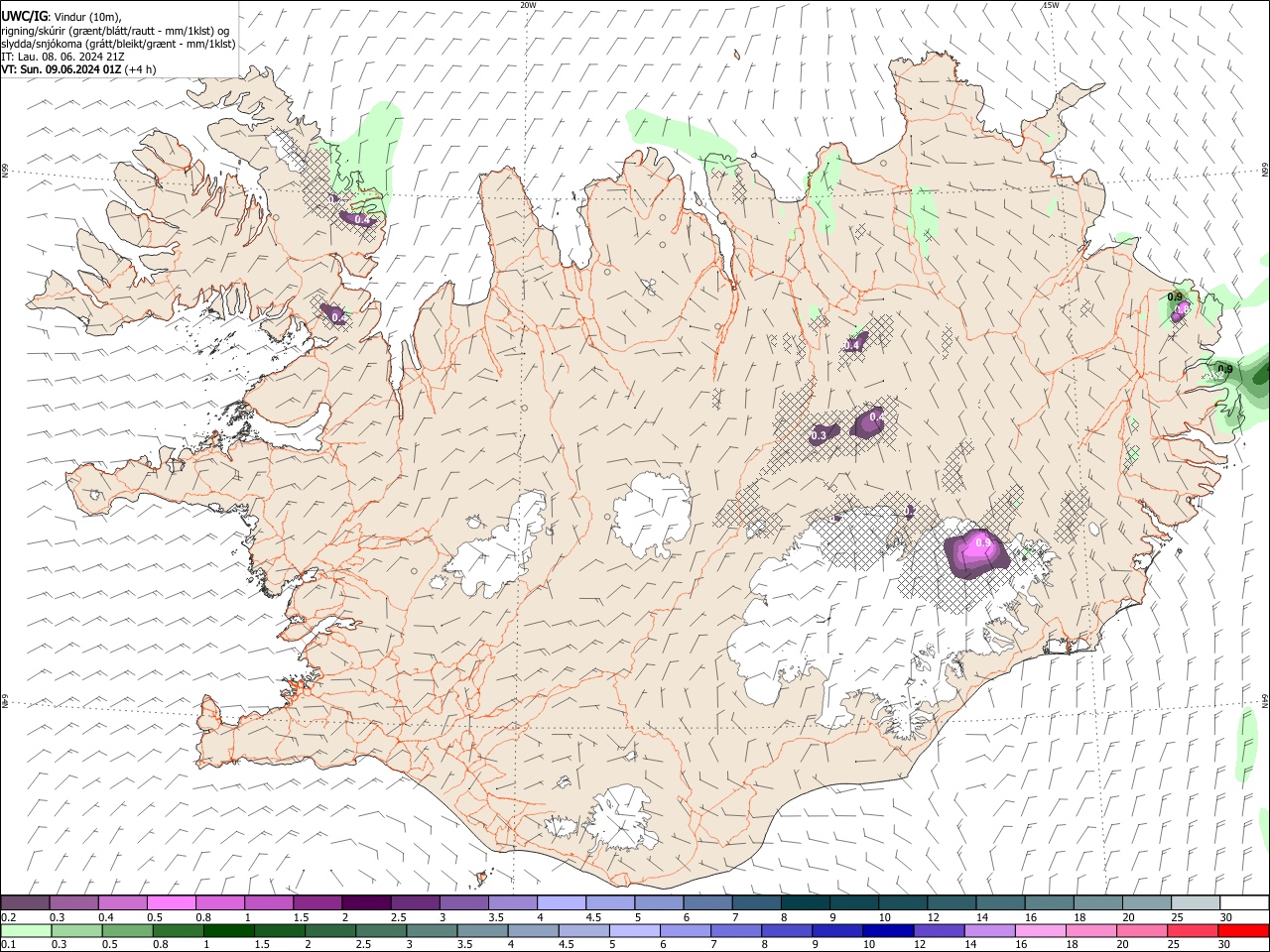Pick upper scale pale grey swatch from 25 to 30
This screenshot has height=952, width=1270.
coord(1194,902)
